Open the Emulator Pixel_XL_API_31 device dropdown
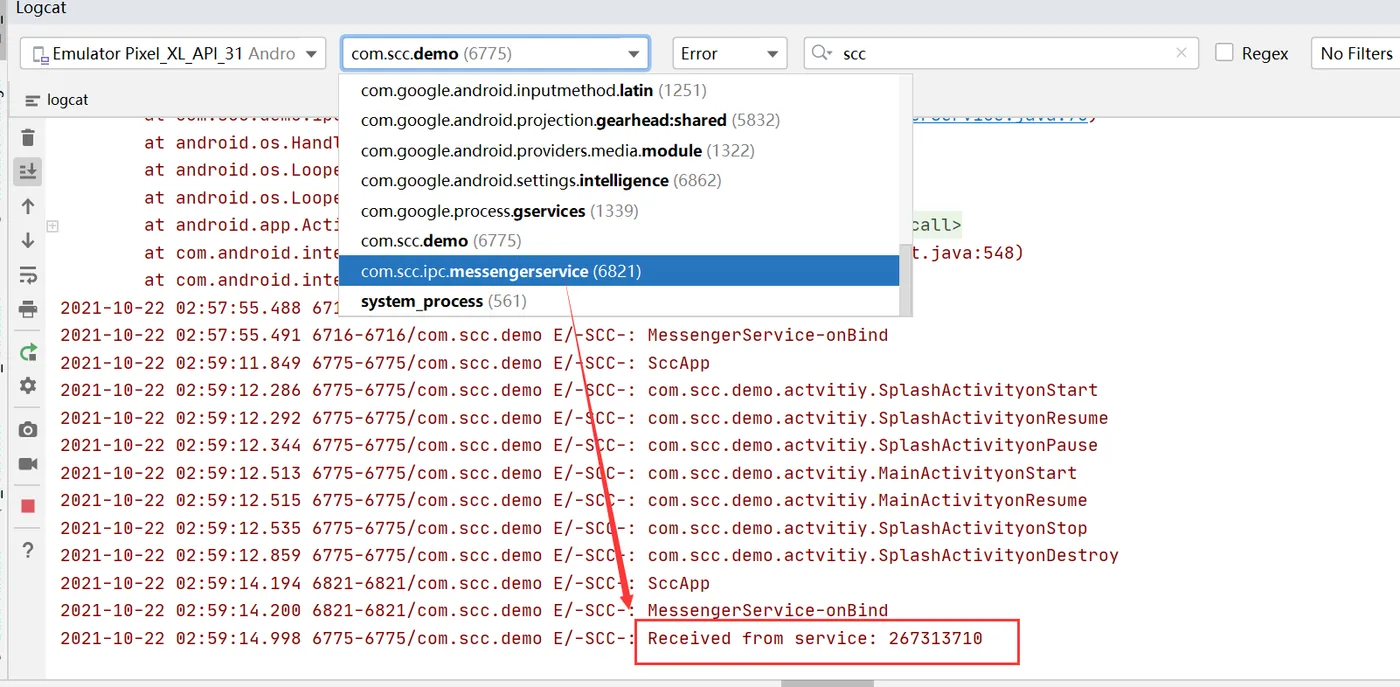The image size is (1400, 687). coord(173,54)
